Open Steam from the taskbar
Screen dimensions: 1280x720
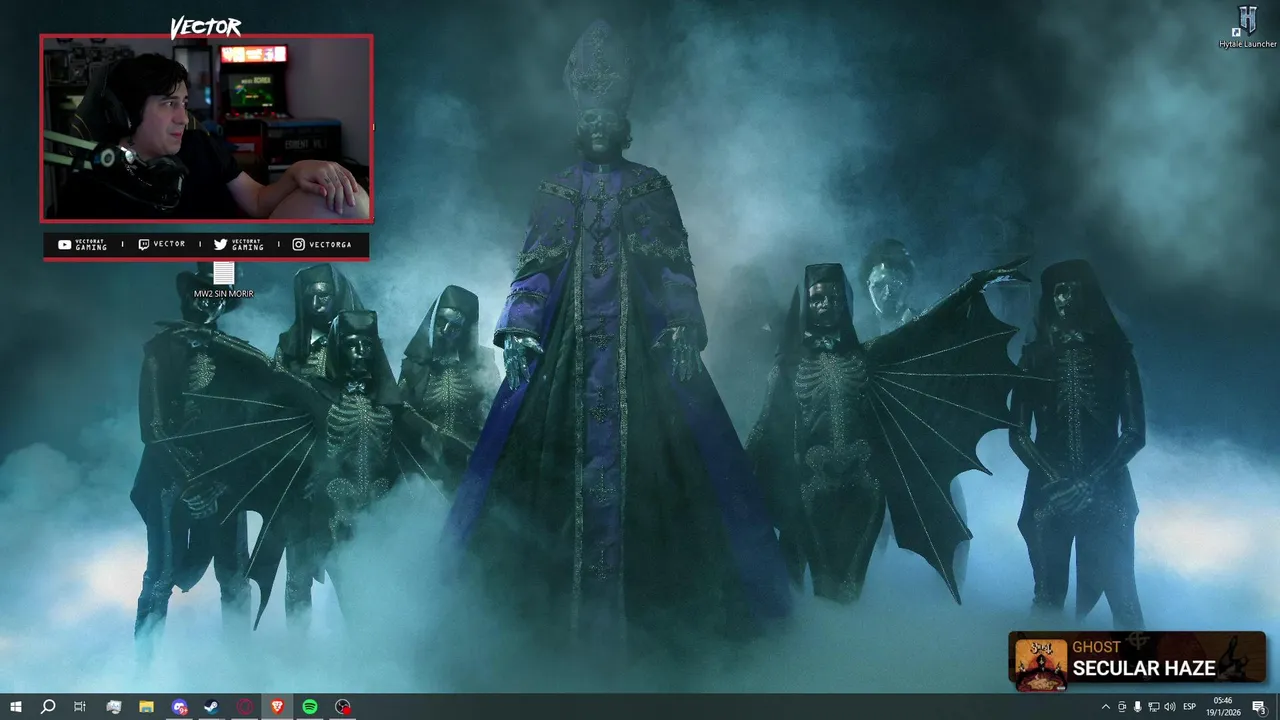212,707
